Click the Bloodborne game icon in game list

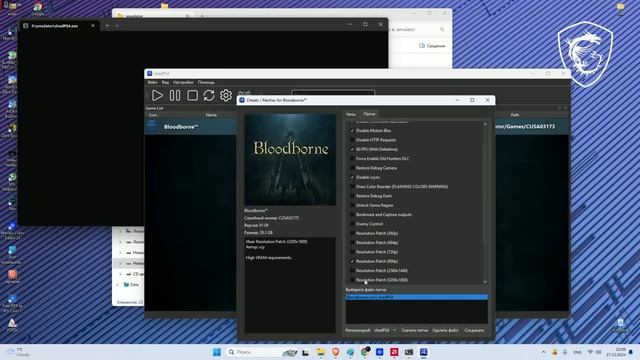coord(152,126)
